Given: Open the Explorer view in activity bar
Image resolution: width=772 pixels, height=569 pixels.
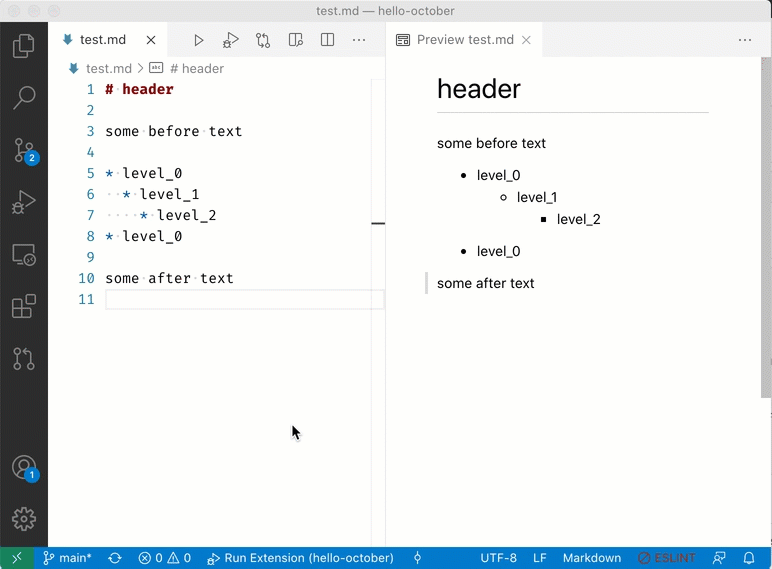Looking at the screenshot, I should point(24,46).
